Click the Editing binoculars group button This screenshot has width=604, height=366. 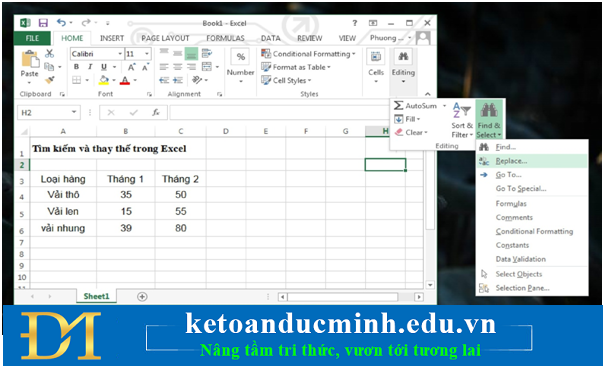[403, 66]
